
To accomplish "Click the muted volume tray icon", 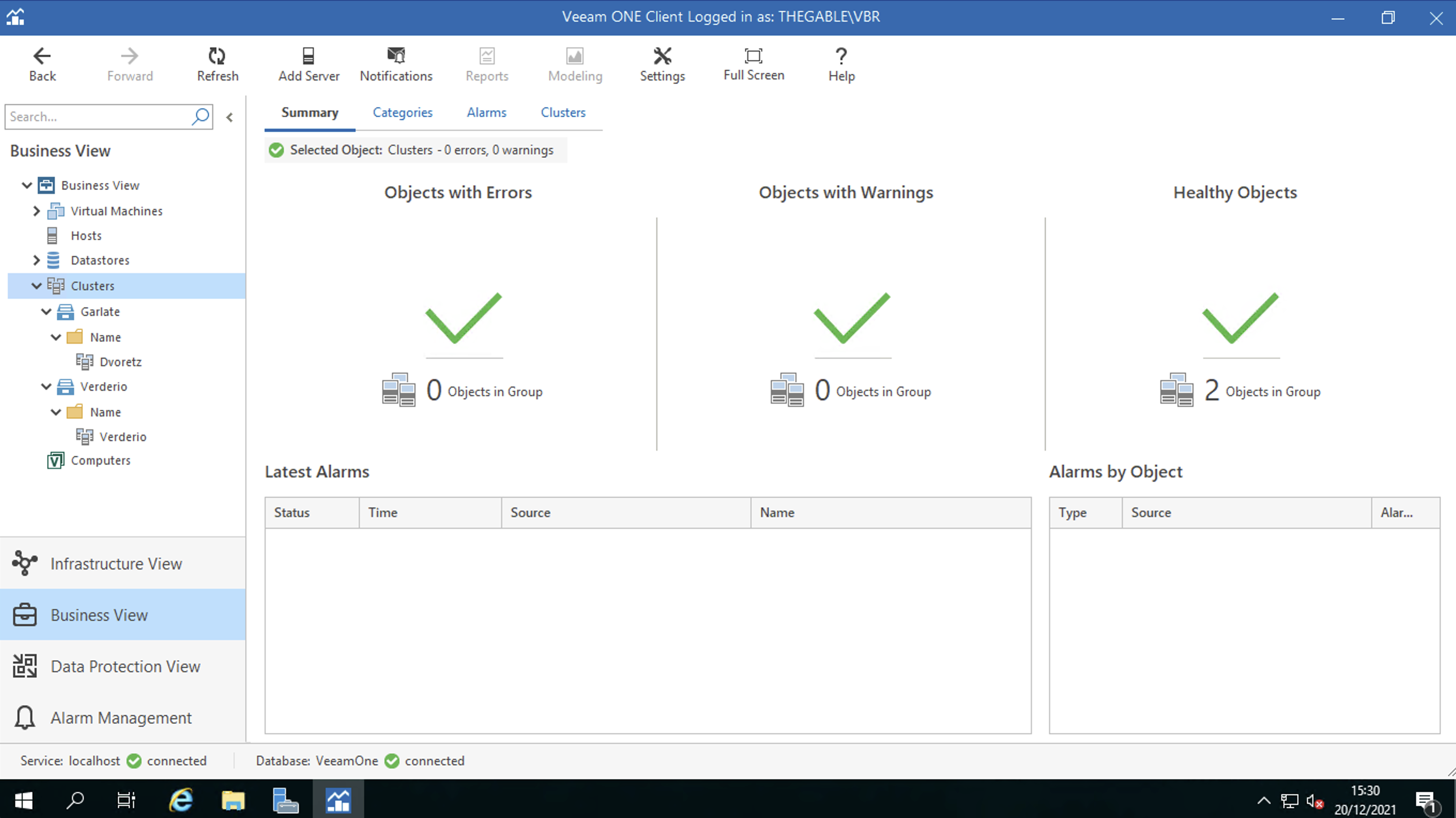I will click(1314, 800).
